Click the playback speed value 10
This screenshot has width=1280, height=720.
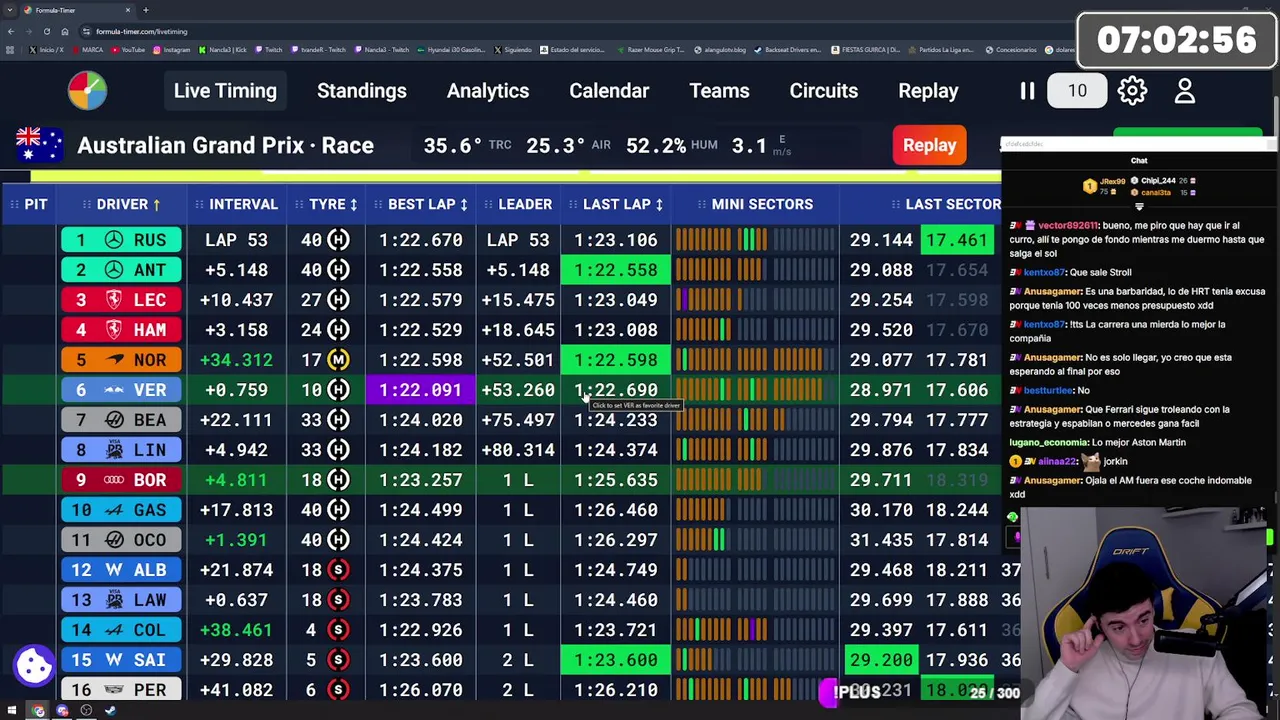pos(1077,91)
